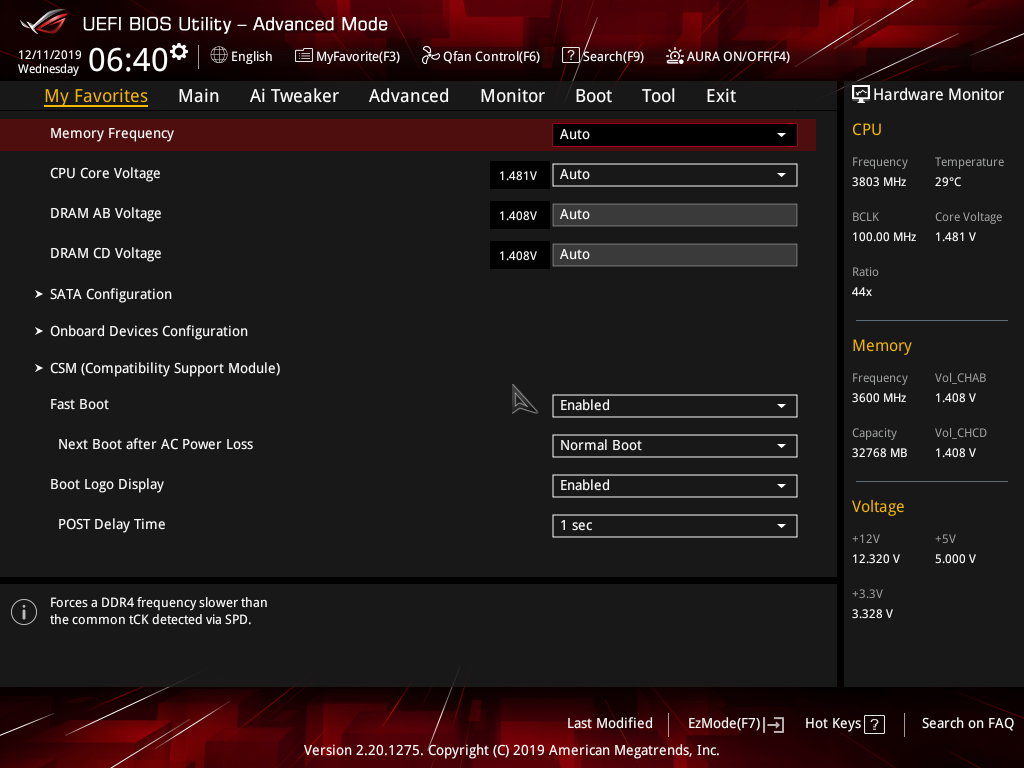Open the Hot Keys help dialog
Viewport: 1024px width, 768px height.
click(843, 723)
